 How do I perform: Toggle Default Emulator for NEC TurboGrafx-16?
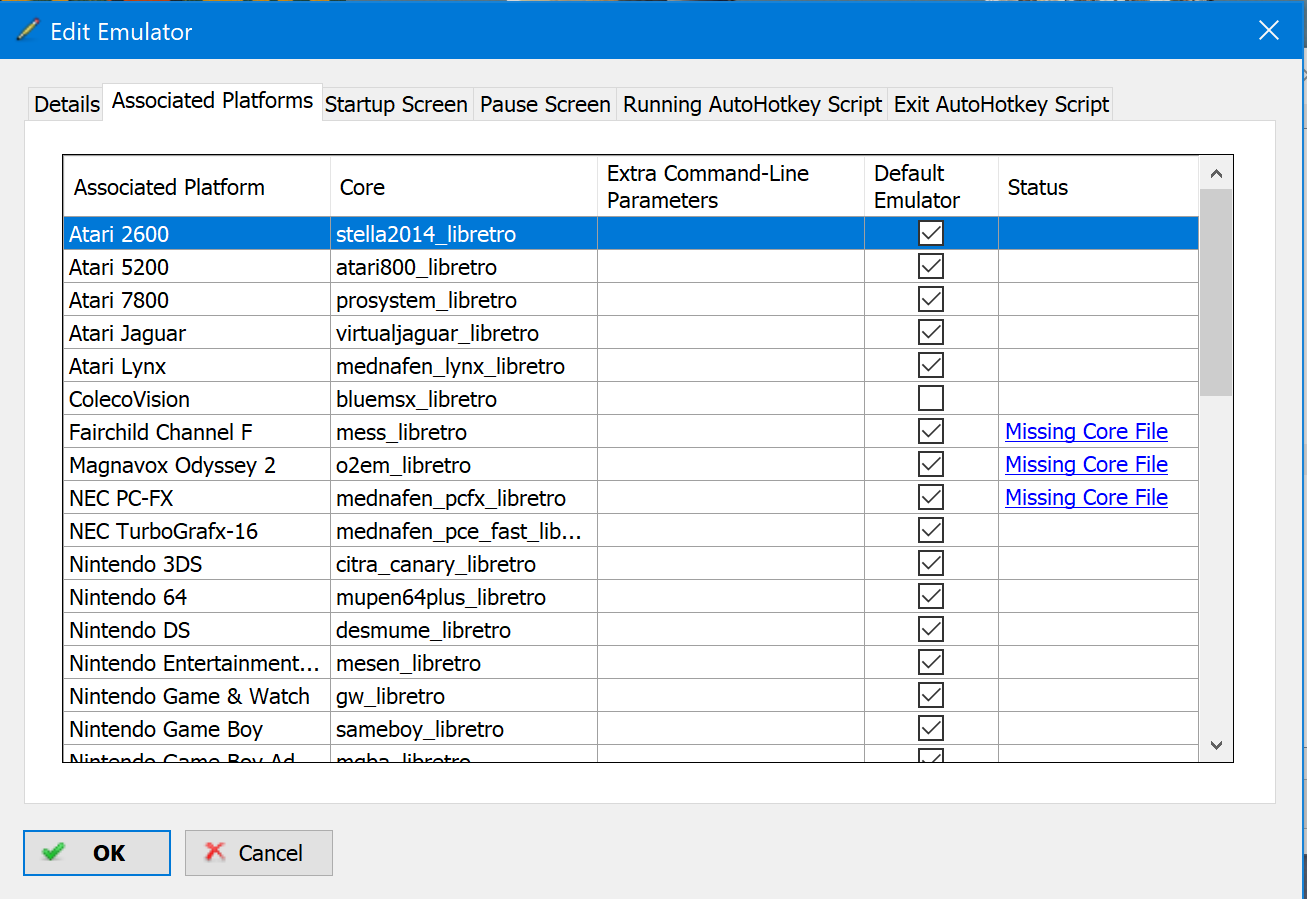[931, 531]
